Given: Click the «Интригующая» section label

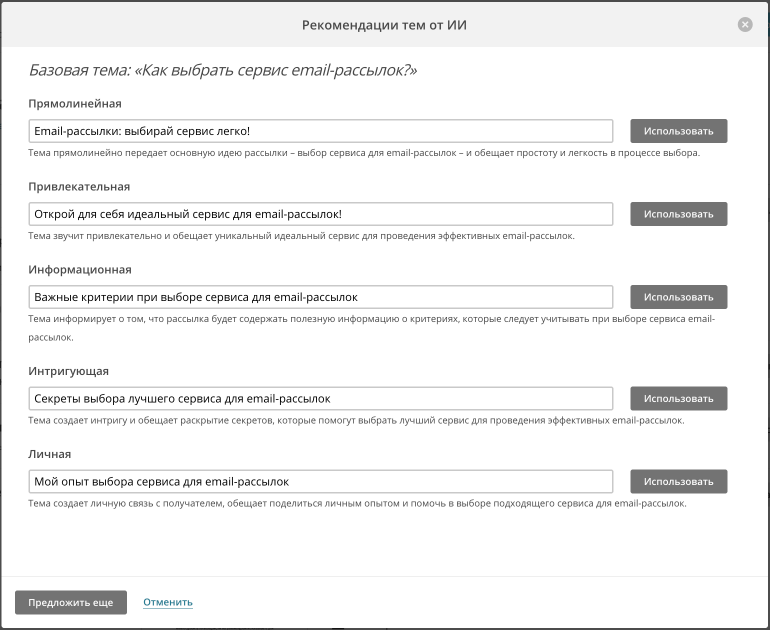Looking at the screenshot, I should [70, 371].
